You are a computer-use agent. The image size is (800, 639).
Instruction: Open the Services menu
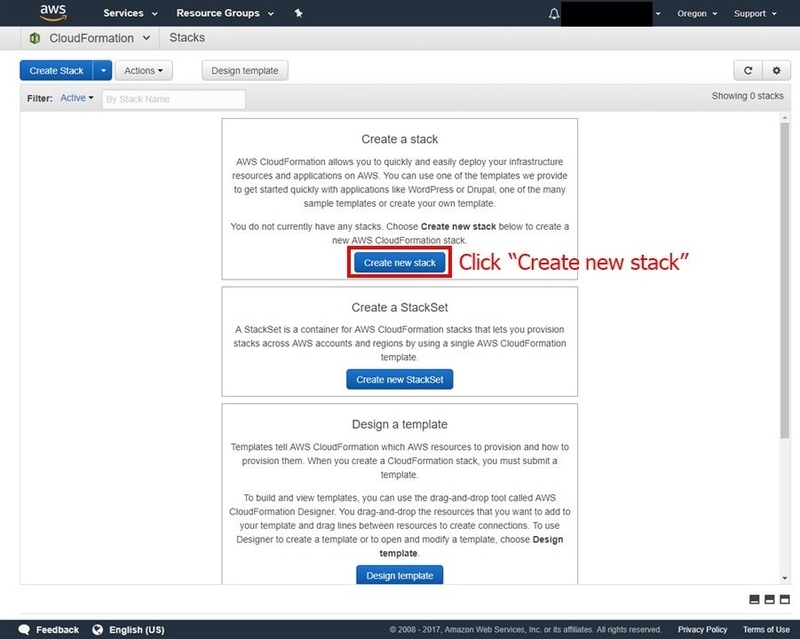(x=130, y=13)
